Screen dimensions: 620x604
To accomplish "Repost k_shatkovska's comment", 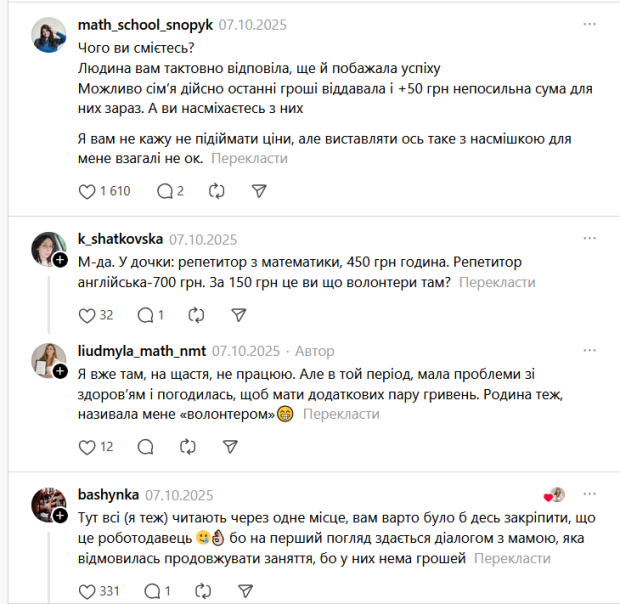I will (197, 315).
